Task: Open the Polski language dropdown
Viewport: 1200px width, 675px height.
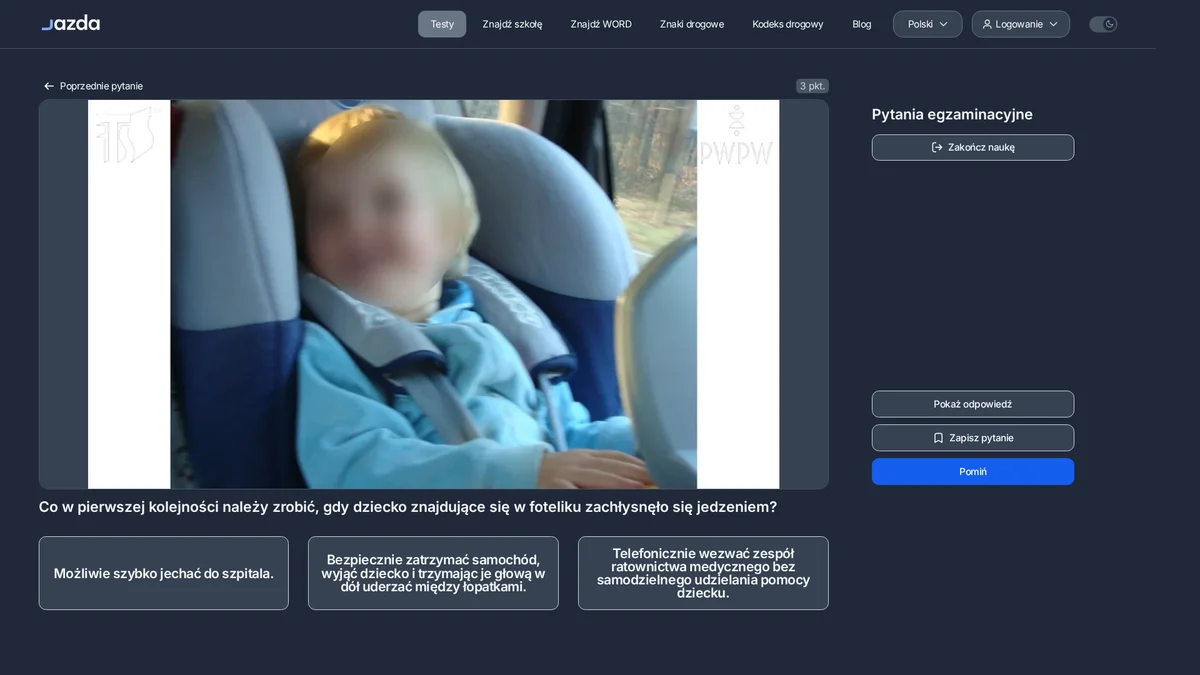Action: 927,24
